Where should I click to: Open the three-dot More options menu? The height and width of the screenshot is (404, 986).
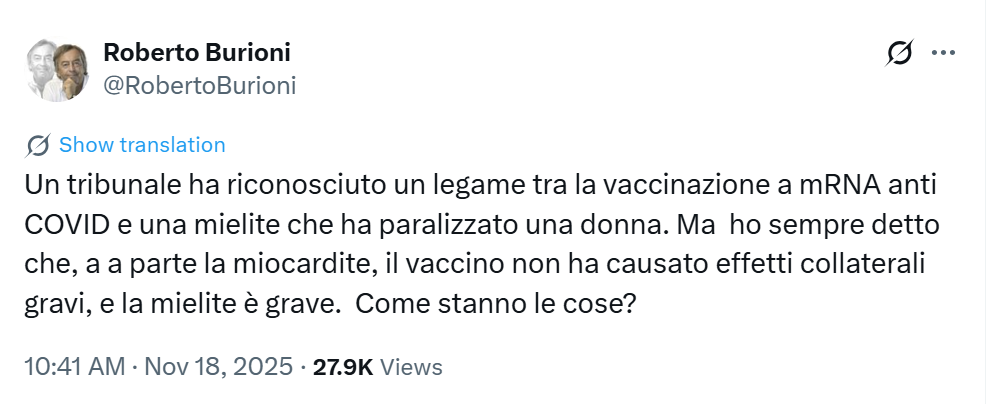943,53
